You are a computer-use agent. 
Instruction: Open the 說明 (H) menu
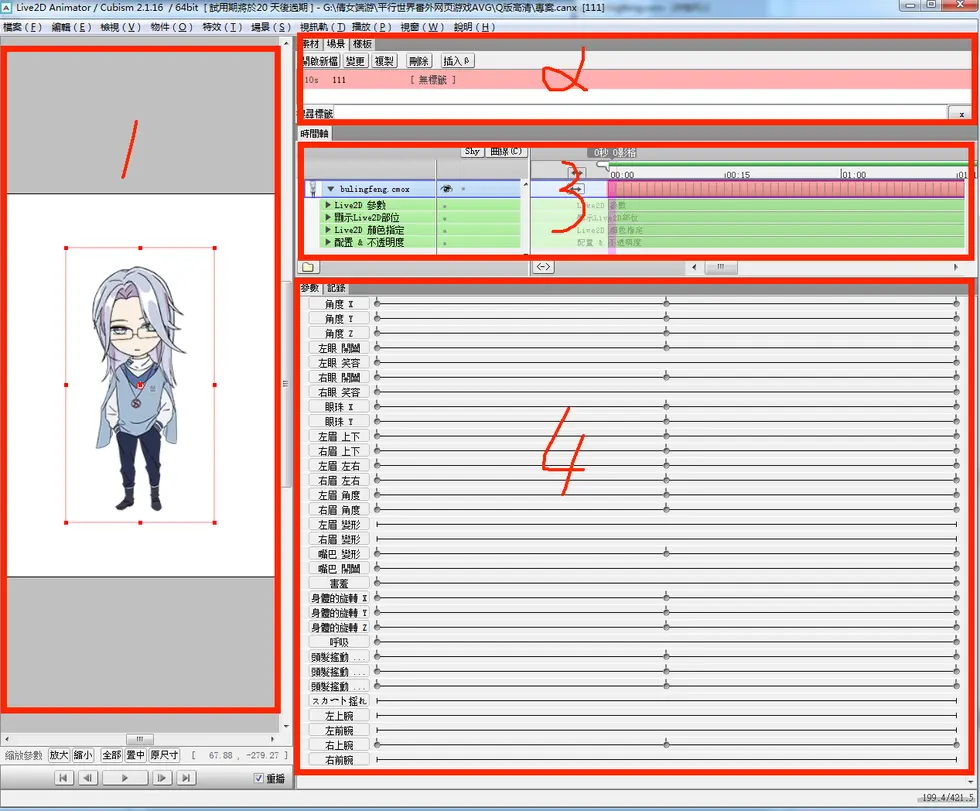[x=474, y=27]
